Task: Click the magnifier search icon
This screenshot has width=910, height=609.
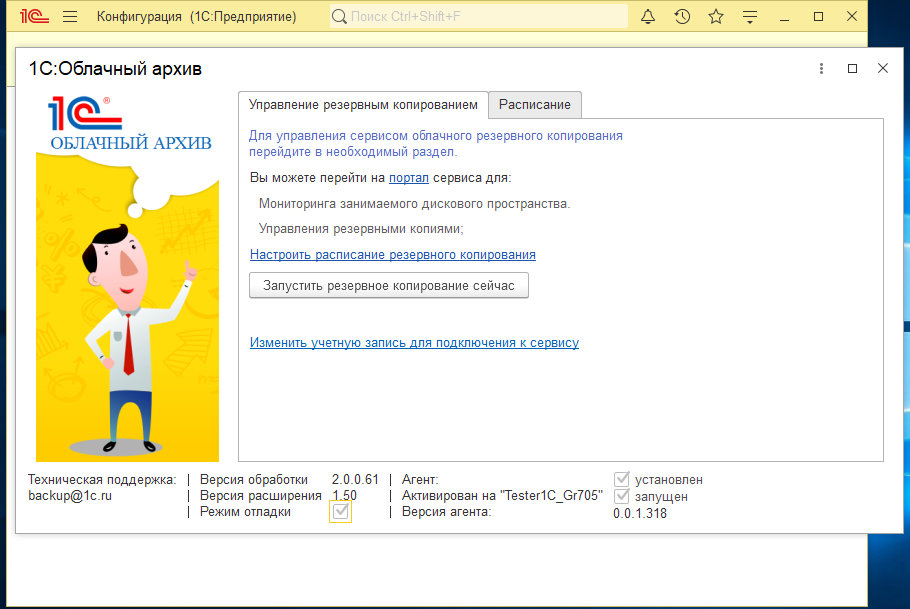Action: [x=339, y=16]
